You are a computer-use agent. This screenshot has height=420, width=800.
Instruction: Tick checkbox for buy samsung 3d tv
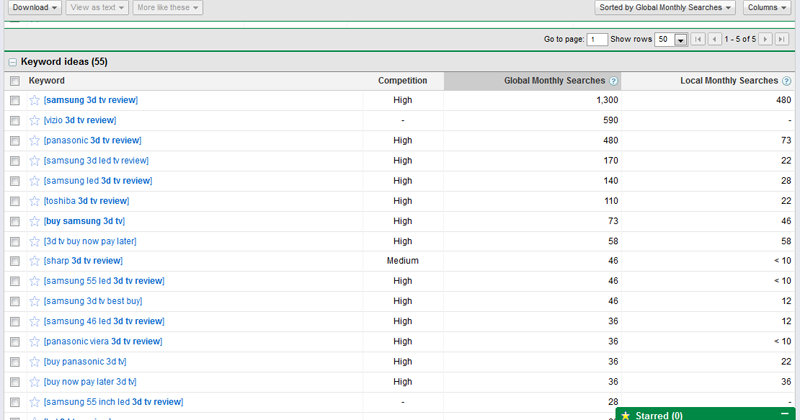(x=14, y=221)
